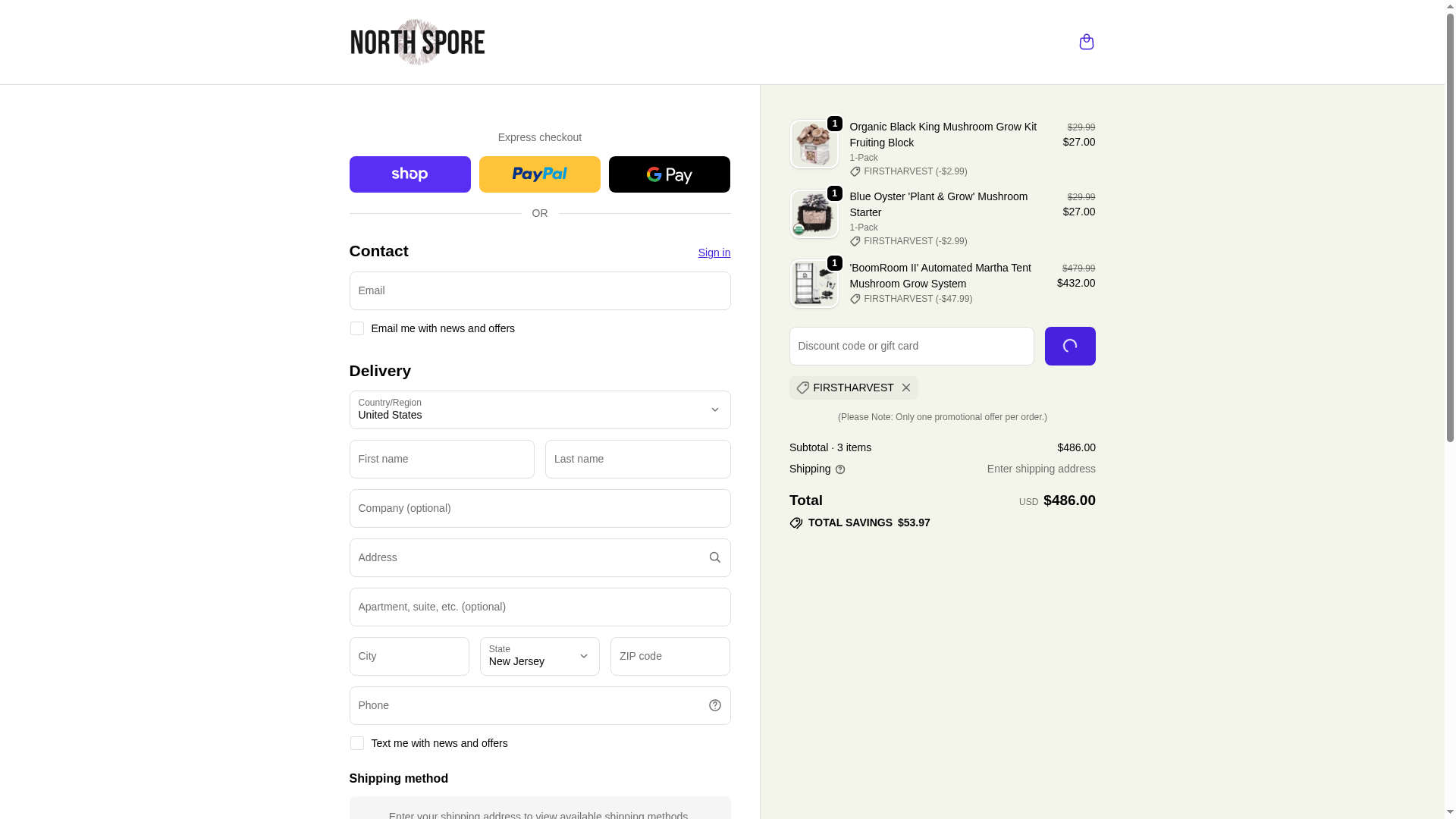
Task: Open the State dropdown showing New Jersey
Action: pyautogui.click(x=539, y=656)
